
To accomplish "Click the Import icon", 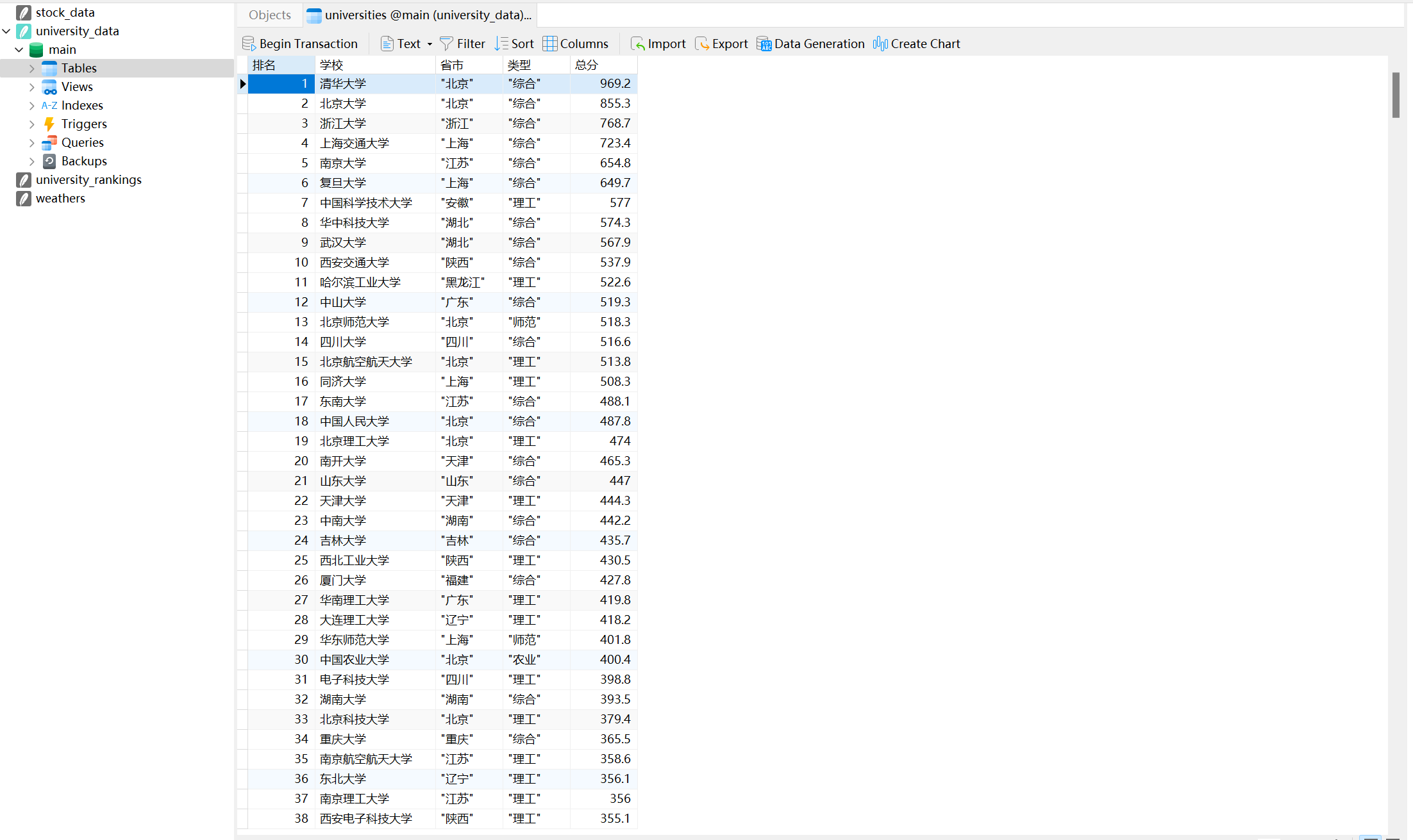I will pos(637,44).
